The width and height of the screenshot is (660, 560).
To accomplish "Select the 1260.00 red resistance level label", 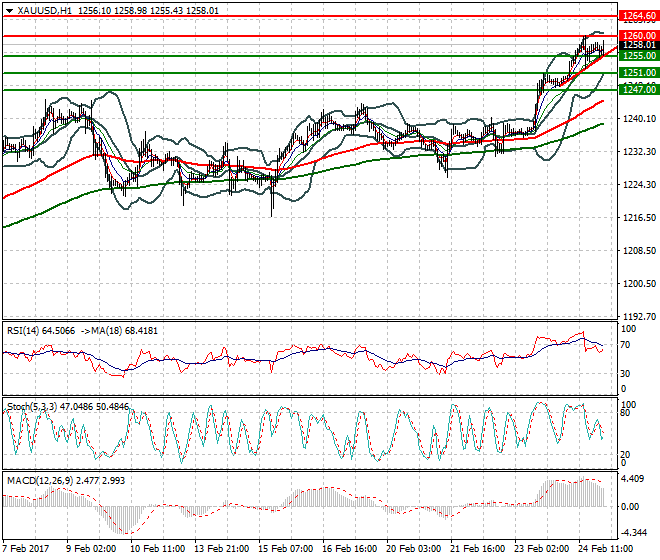I will pyautogui.click(x=639, y=36).
